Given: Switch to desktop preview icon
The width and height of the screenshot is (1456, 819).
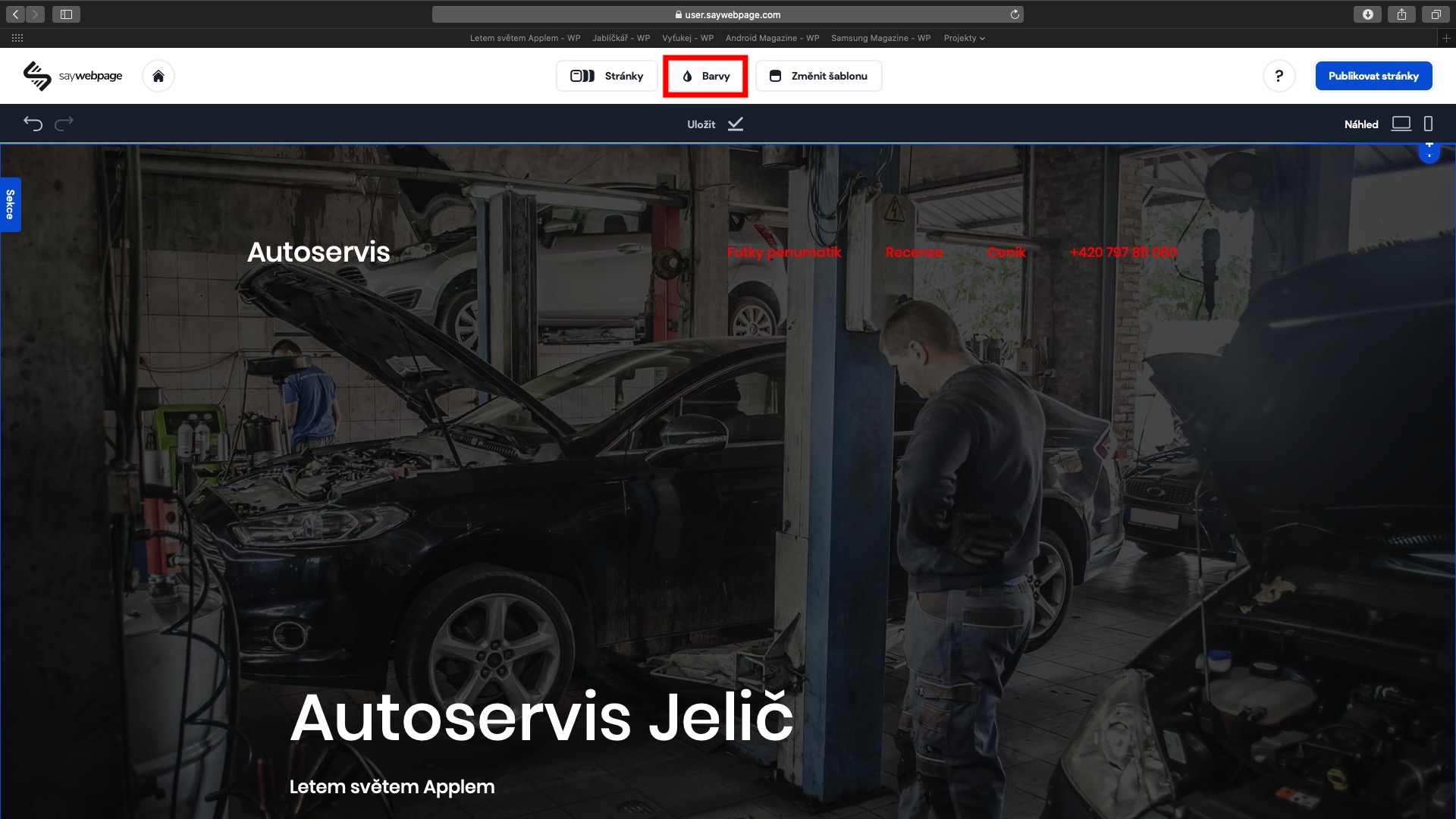Looking at the screenshot, I should pos(1401,124).
